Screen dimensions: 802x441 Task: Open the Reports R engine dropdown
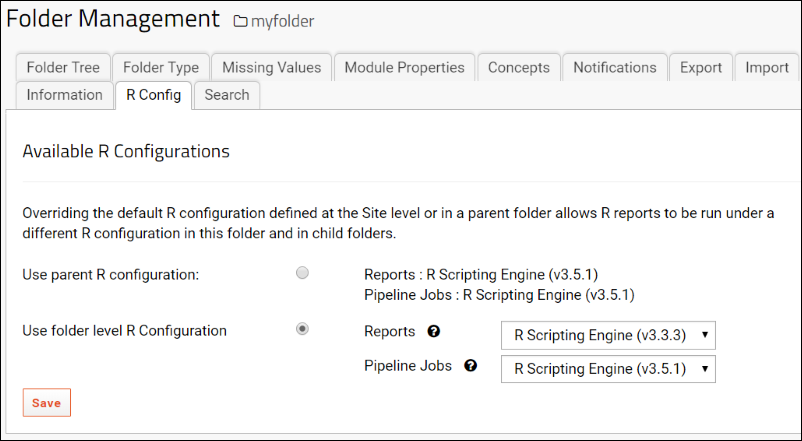click(608, 335)
